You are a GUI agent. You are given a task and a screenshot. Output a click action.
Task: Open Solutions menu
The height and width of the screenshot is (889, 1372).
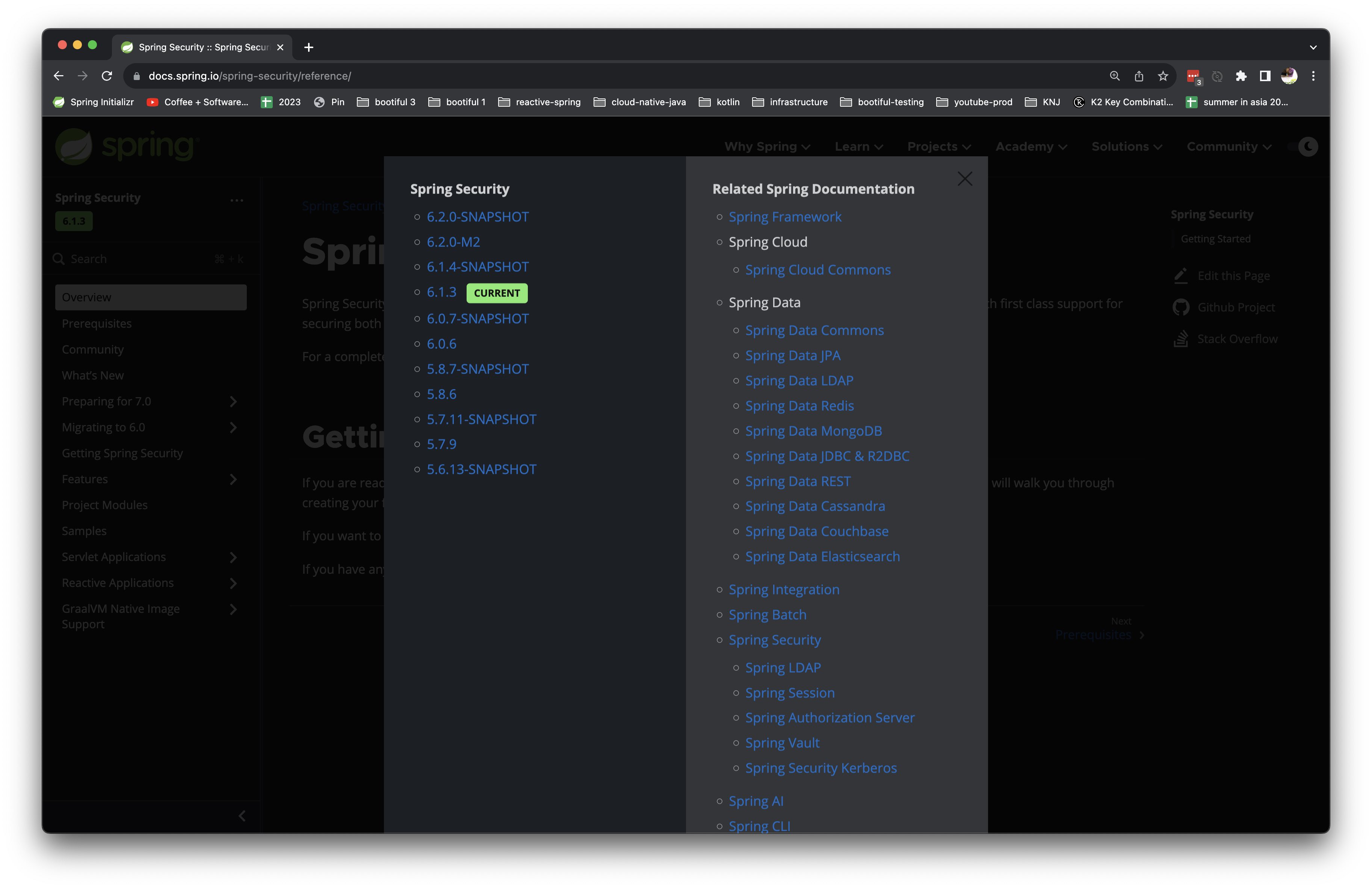(1126, 147)
